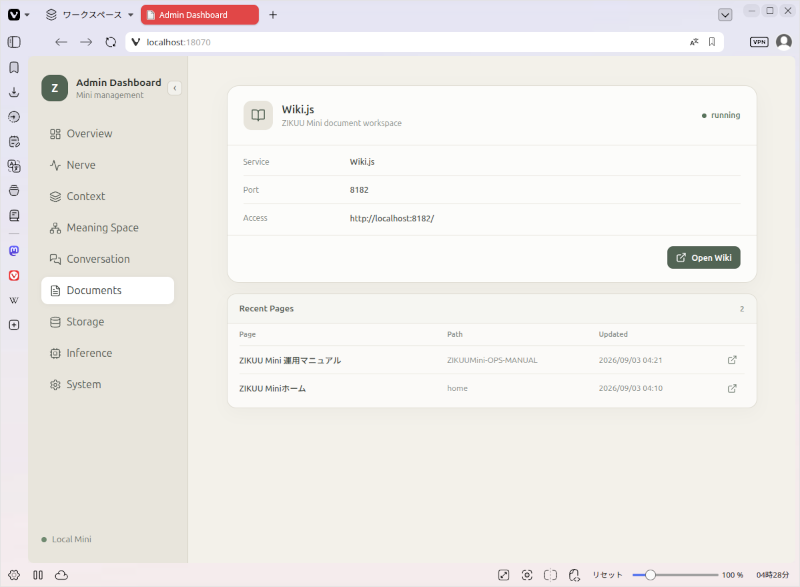Bookmark this page via address bar icon
The width and height of the screenshot is (800, 587).
pyautogui.click(x=712, y=42)
